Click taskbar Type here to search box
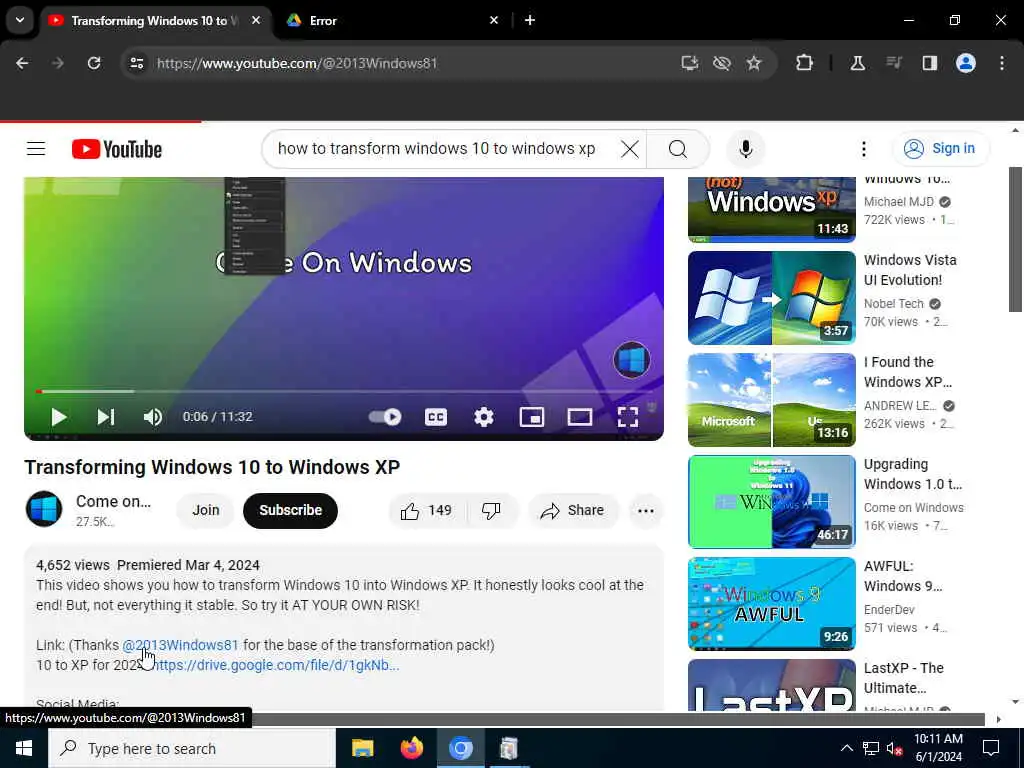This screenshot has height=768, width=1024. [192, 748]
